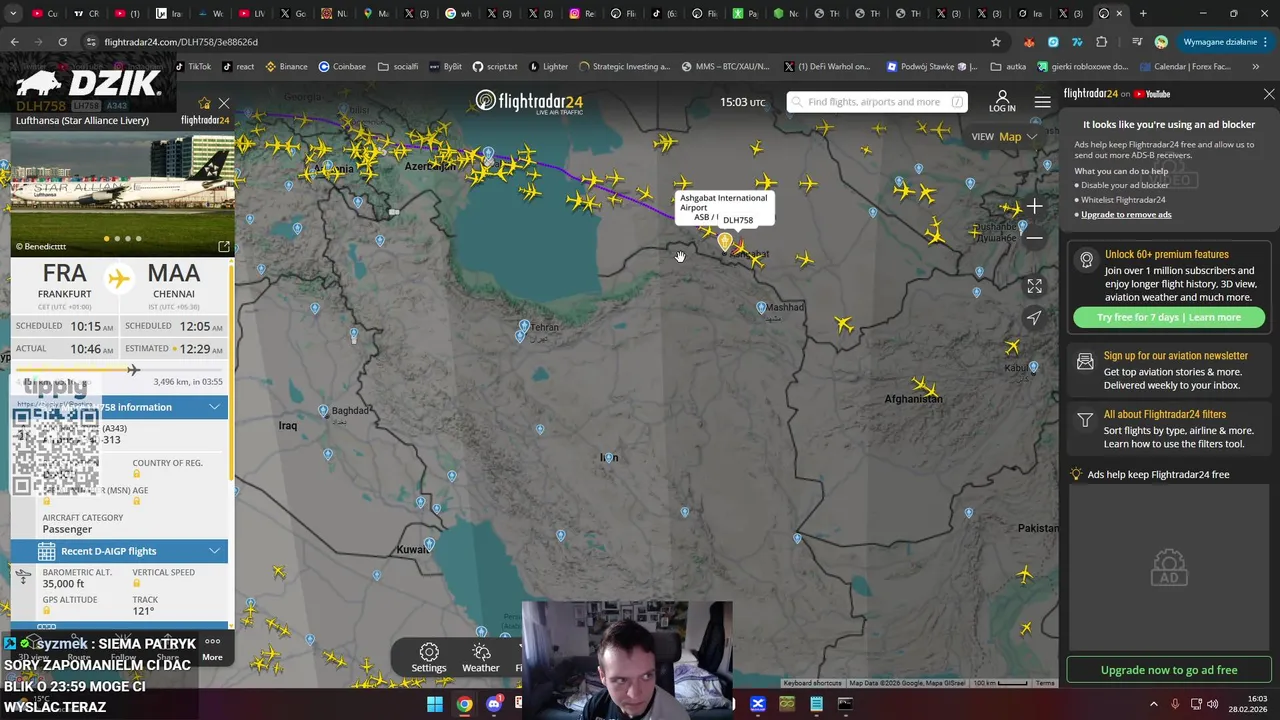The height and width of the screenshot is (720, 1280).
Task: Open the Windows Start menu
Action: click(x=435, y=704)
